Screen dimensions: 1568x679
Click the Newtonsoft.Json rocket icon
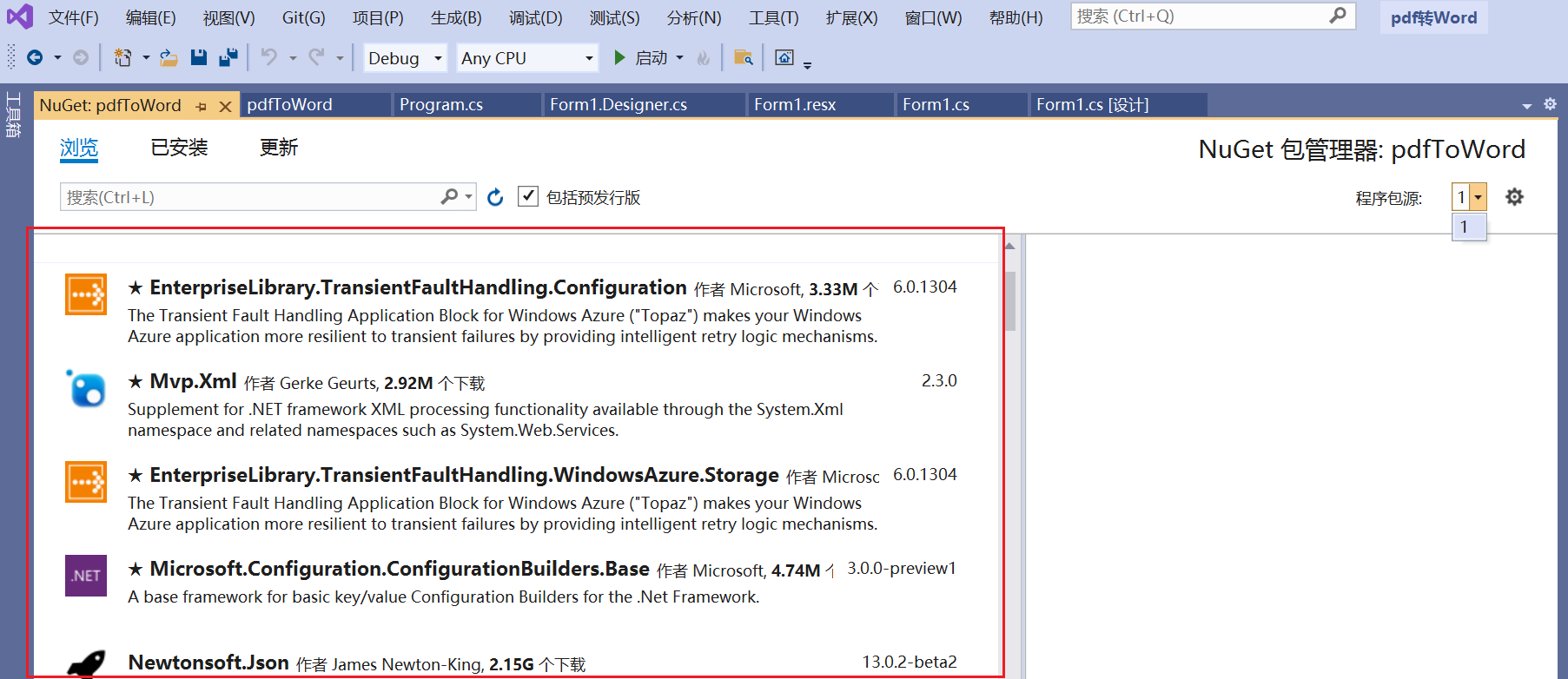[86, 664]
